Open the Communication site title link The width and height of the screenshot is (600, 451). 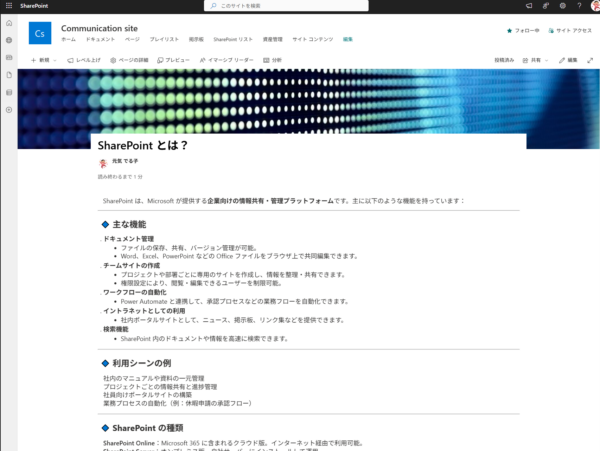pyautogui.click(x=99, y=28)
